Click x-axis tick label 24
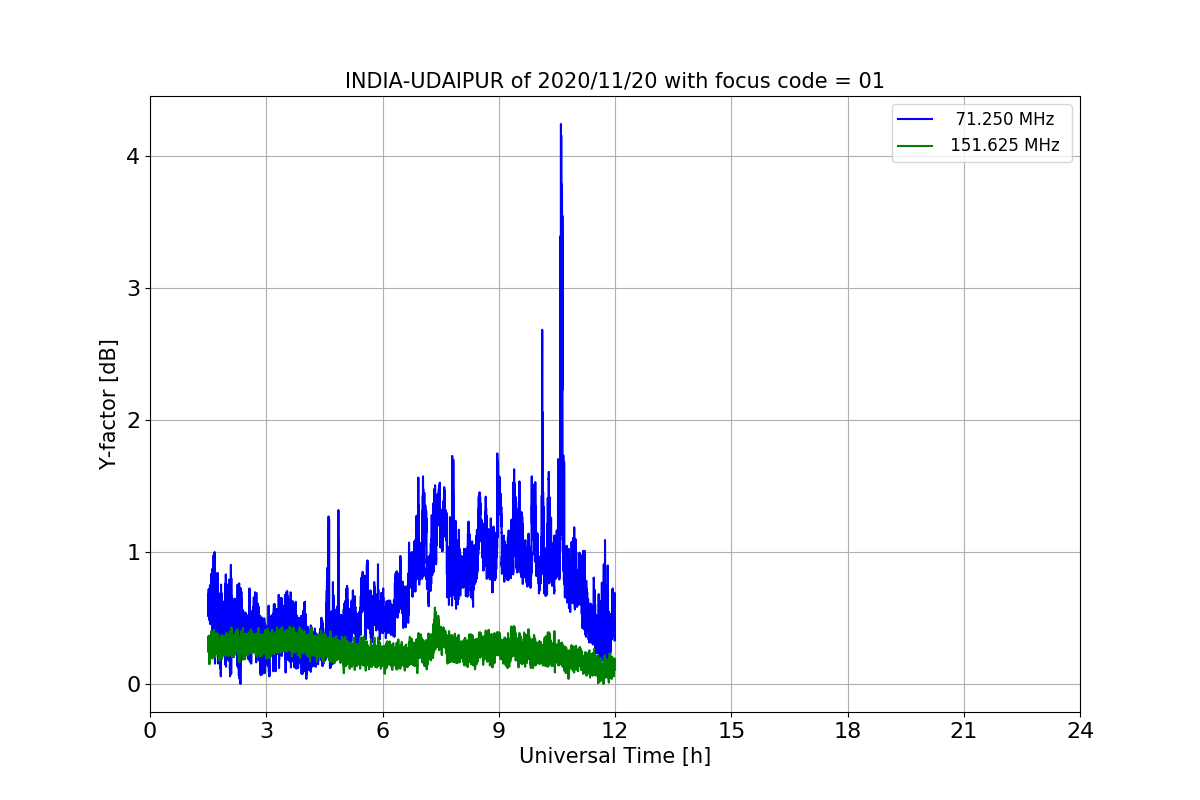The width and height of the screenshot is (1200, 800). 1080,731
